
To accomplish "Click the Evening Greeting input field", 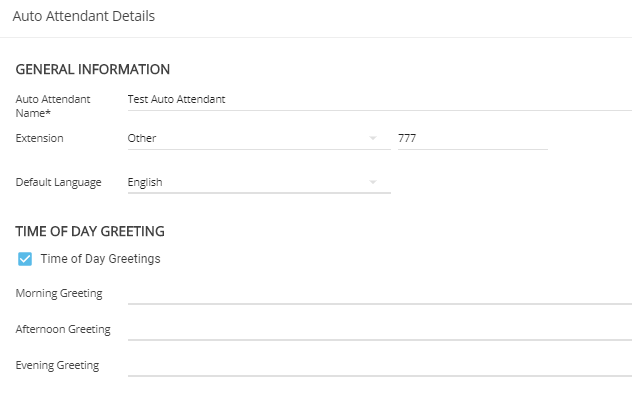I will coord(380,366).
